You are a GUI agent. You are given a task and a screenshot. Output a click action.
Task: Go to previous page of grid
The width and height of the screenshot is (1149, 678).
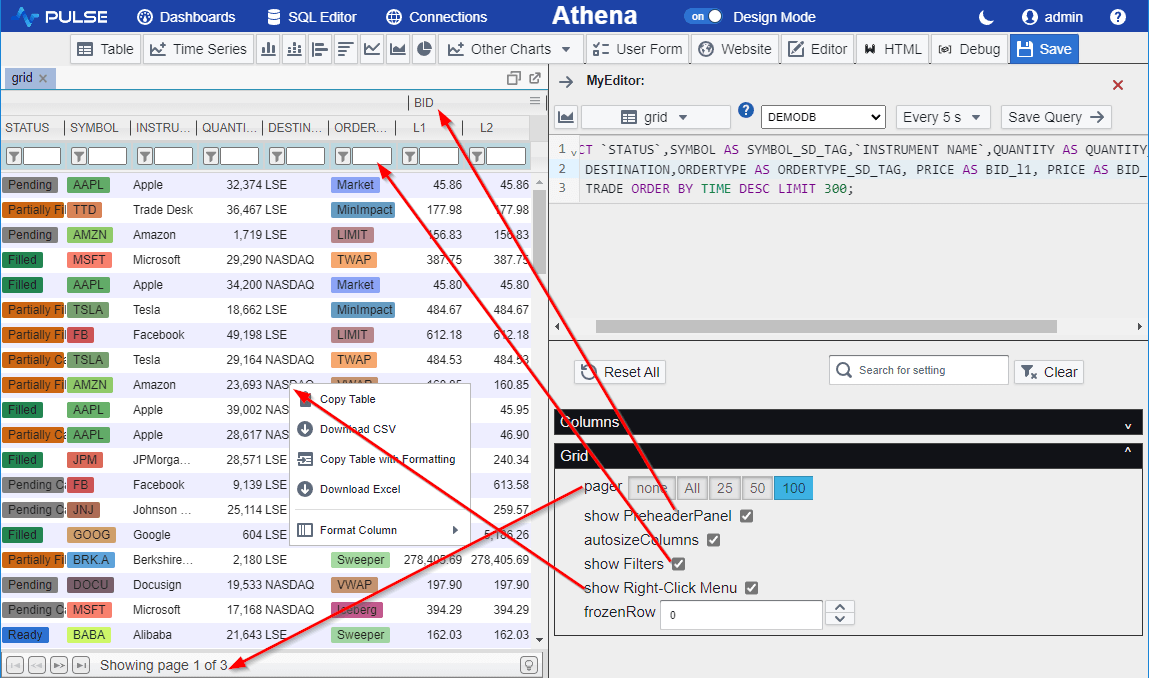[x=37, y=665]
